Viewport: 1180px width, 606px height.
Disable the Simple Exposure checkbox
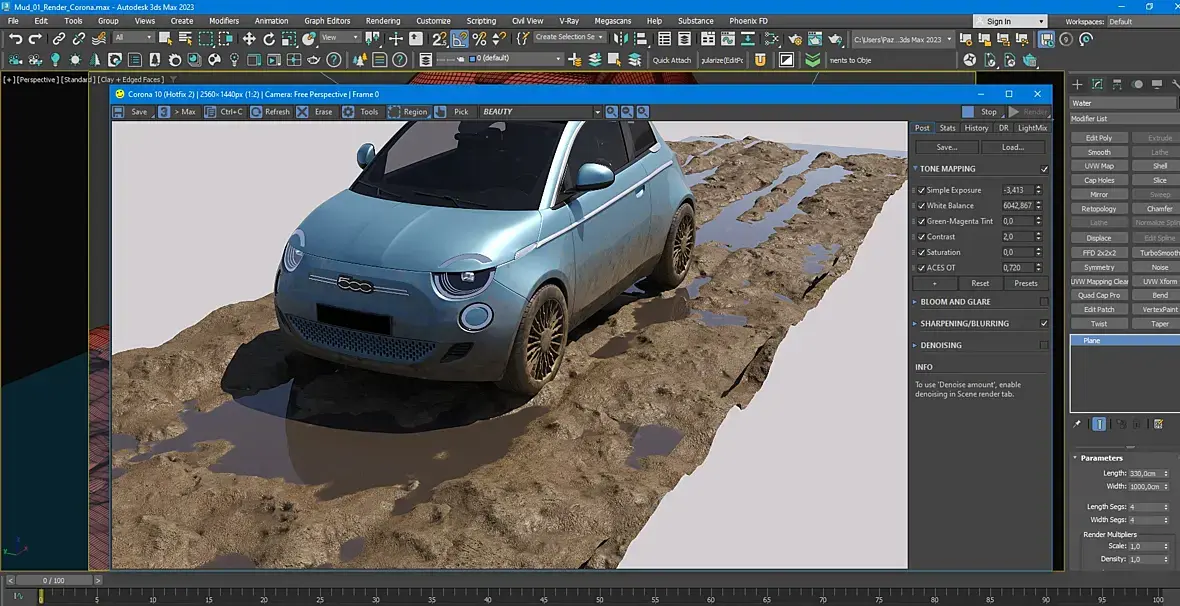coord(921,190)
